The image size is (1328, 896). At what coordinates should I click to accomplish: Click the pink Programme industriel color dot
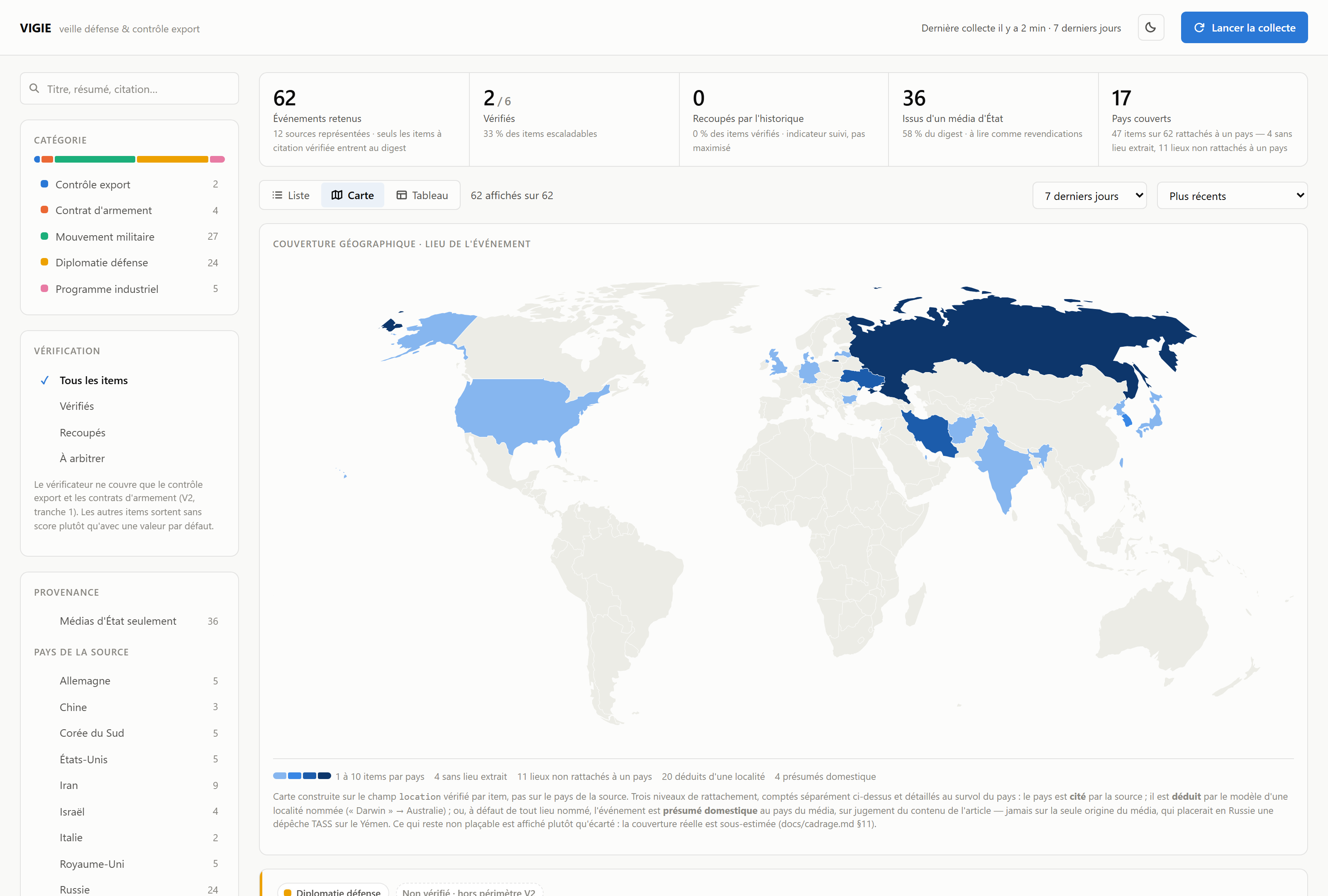coord(44,288)
